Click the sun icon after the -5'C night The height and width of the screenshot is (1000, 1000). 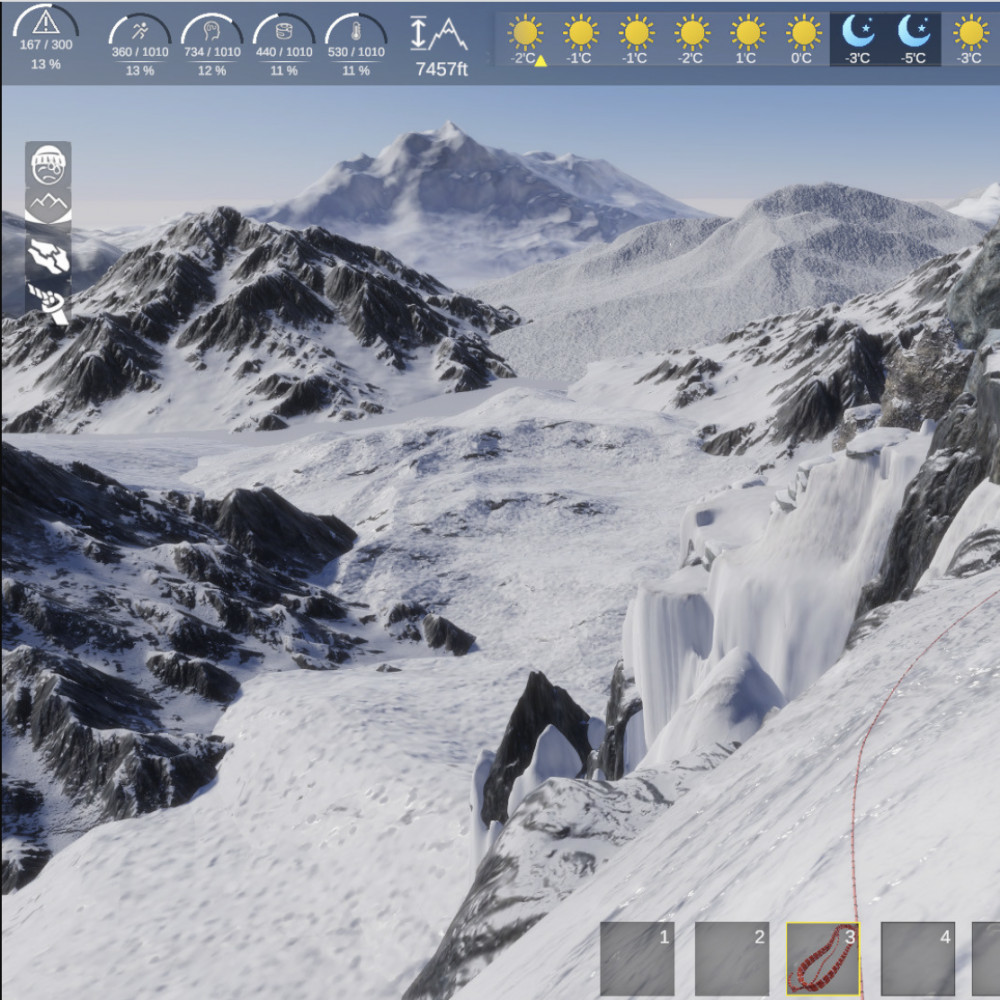coord(970,33)
